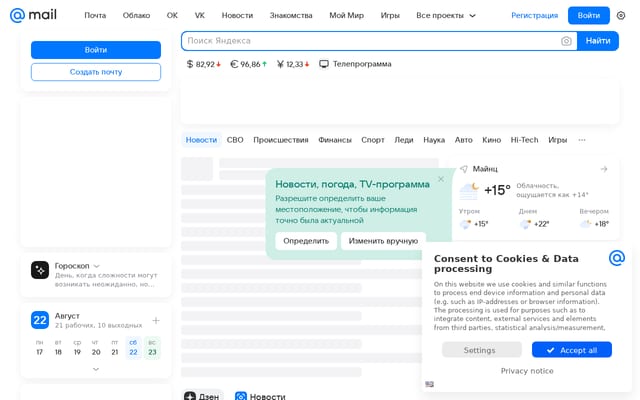This screenshot has width=640, height=400.
Task: Open Знакомства in the top navigation
Action: [x=291, y=16]
